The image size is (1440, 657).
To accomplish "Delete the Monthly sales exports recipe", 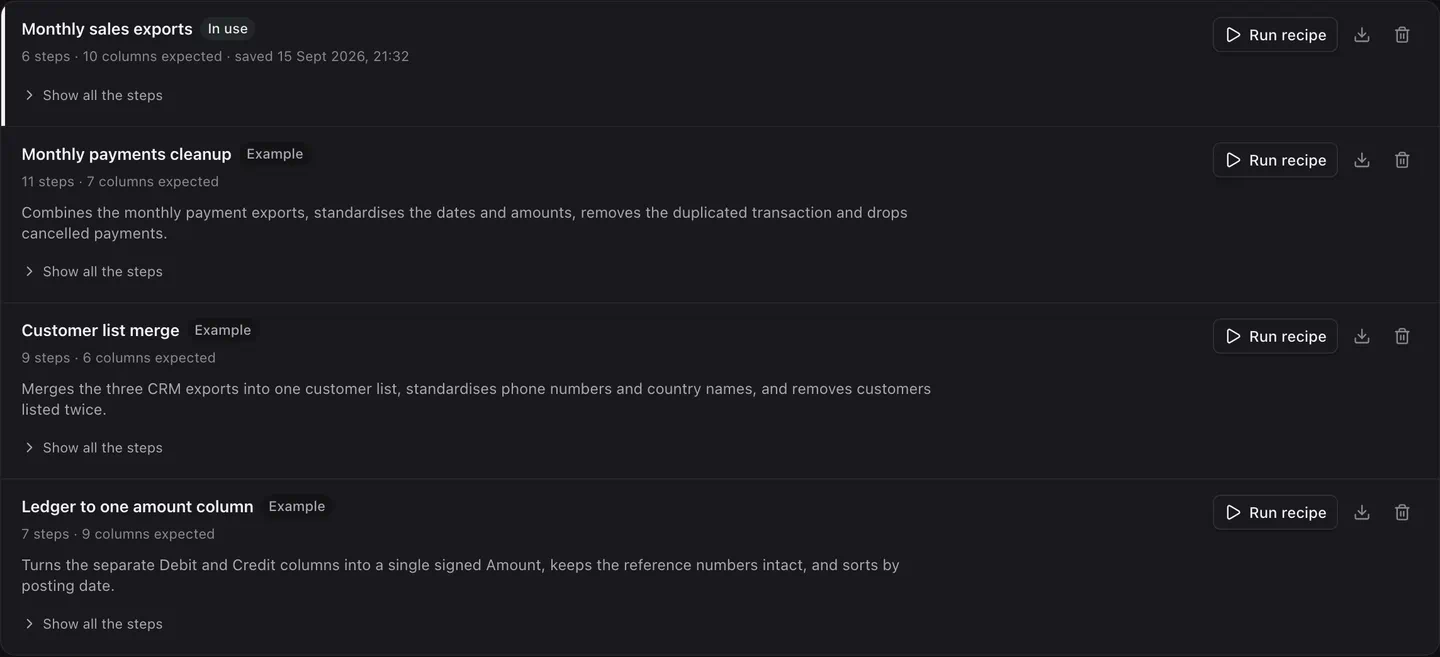I will pos(1402,35).
